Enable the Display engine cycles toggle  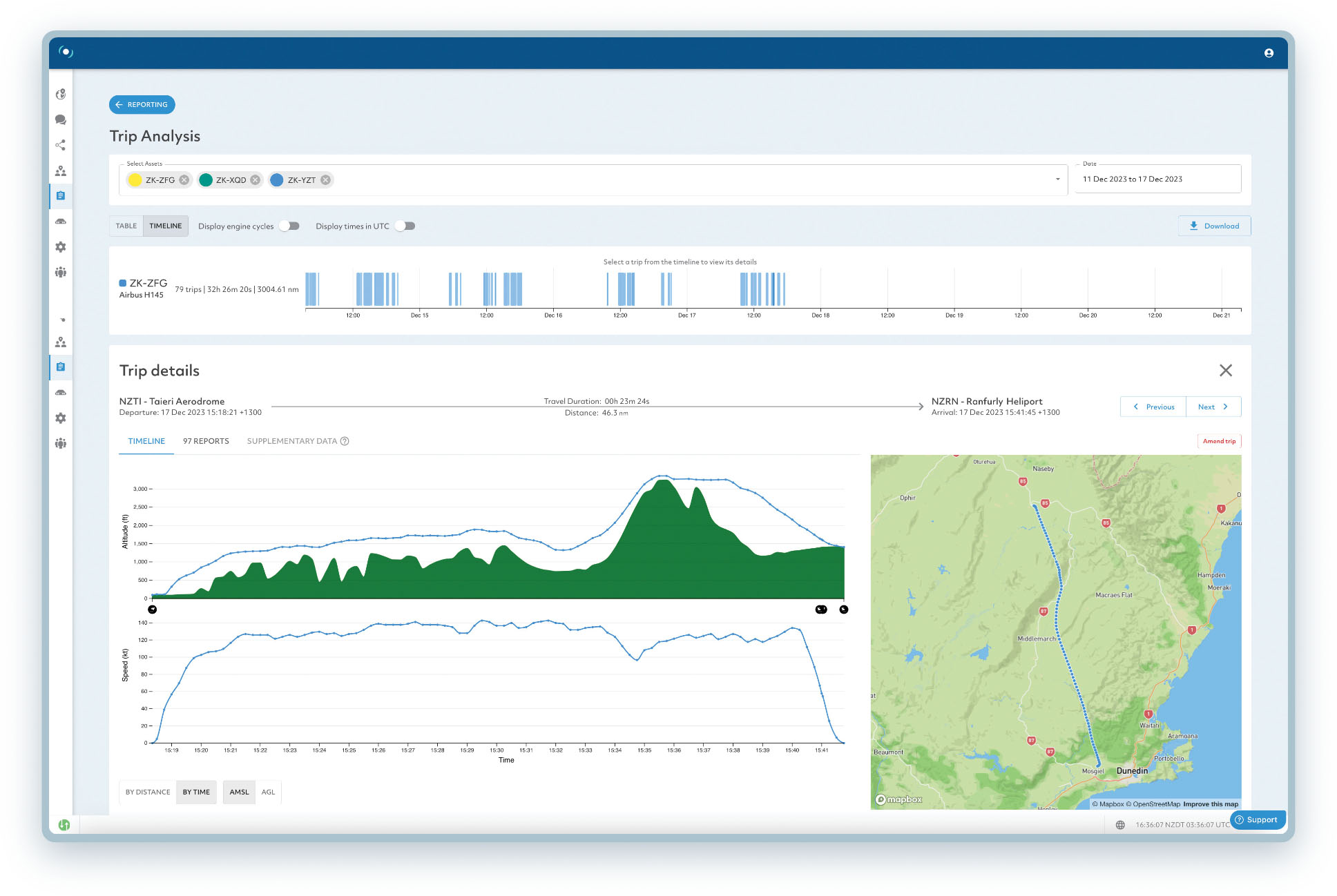[289, 226]
